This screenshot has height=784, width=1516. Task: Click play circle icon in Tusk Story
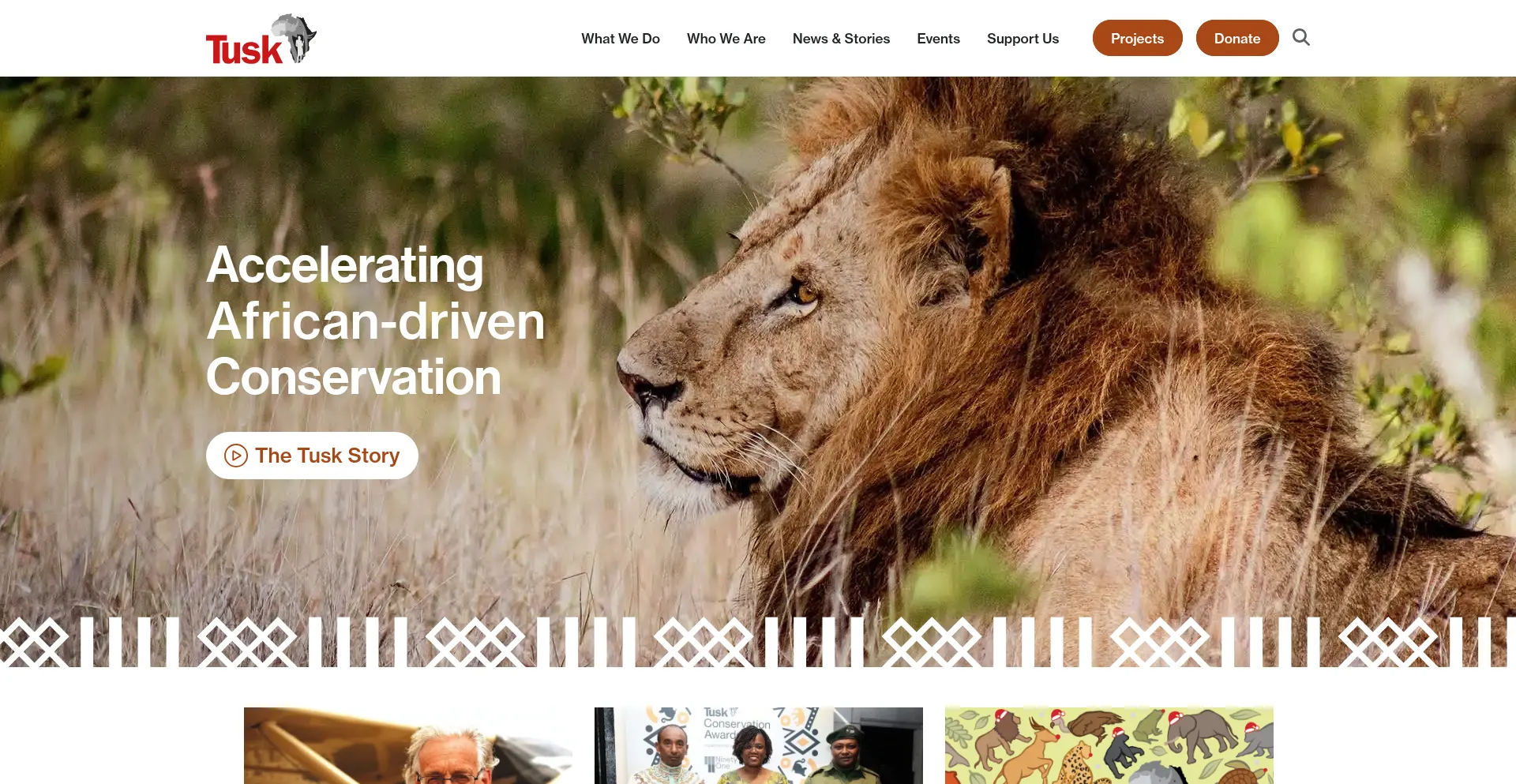pyautogui.click(x=236, y=456)
